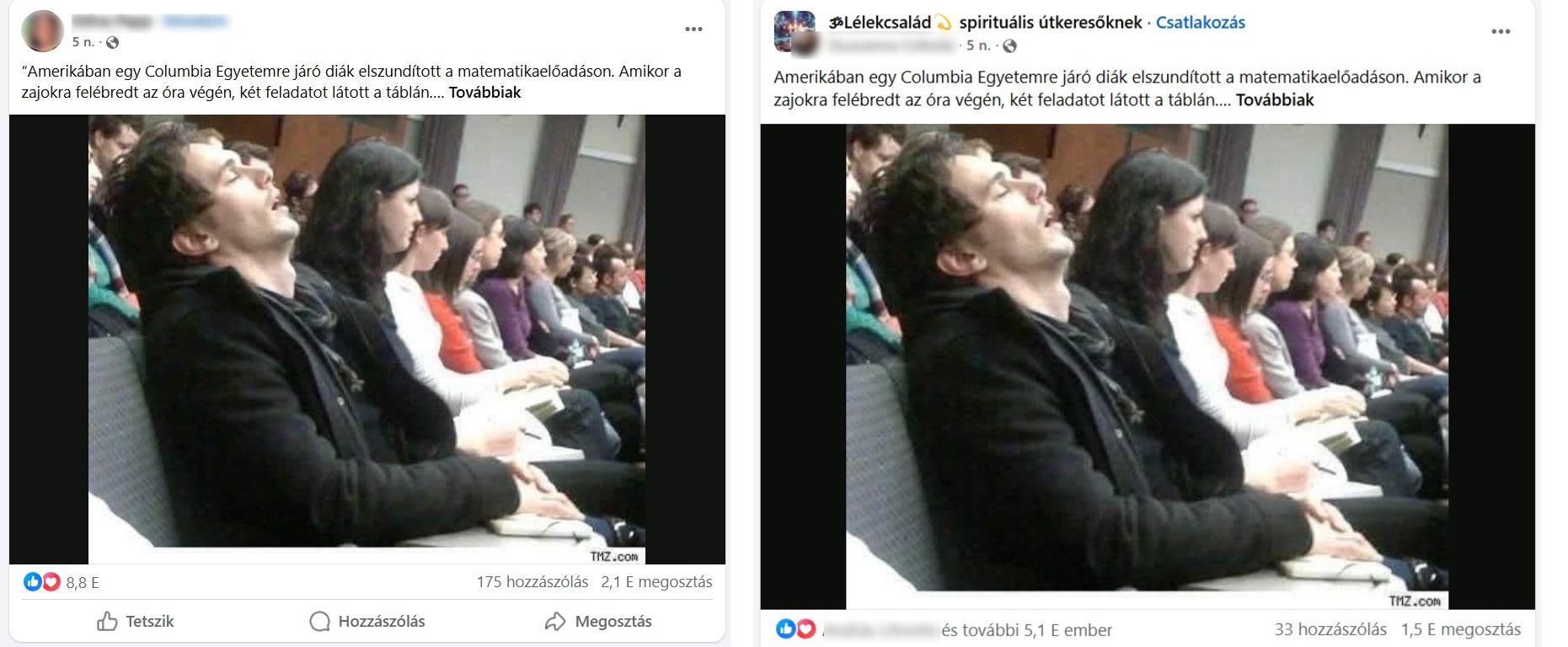Click the left post's public globe icon
Screen dimensions: 1568x647
tap(113, 42)
